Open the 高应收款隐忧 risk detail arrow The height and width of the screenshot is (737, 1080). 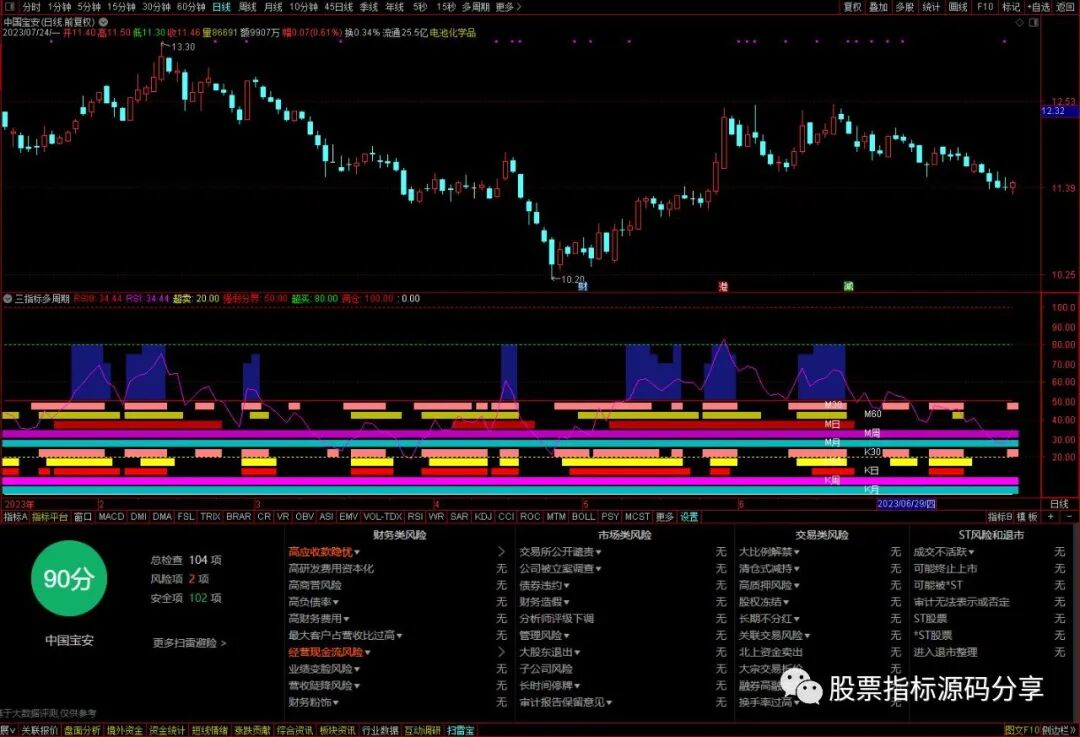click(x=501, y=552)
